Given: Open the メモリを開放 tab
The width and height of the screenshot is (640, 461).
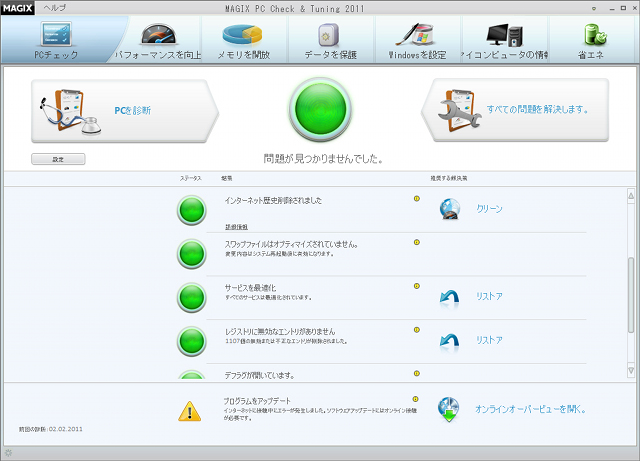Looking at the screenshot, I should pos(244,40).
